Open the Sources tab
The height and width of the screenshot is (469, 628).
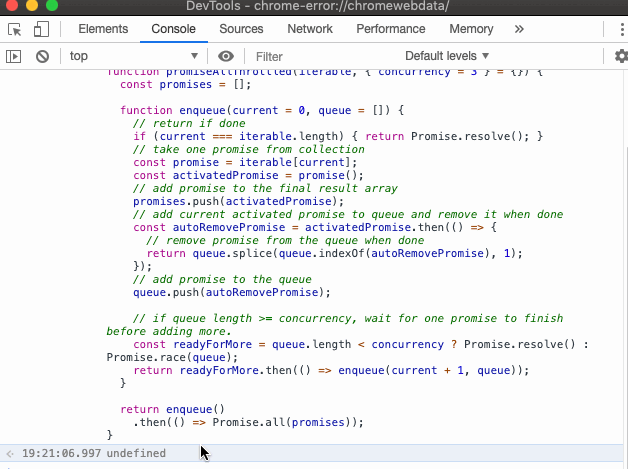(241, 29)
